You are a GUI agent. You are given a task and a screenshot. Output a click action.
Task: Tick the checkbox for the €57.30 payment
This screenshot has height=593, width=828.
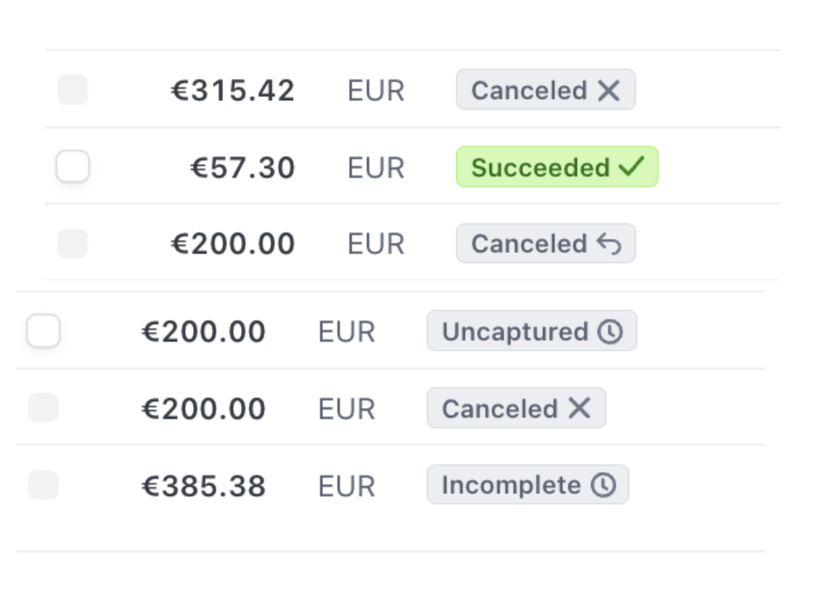[73, 166]
